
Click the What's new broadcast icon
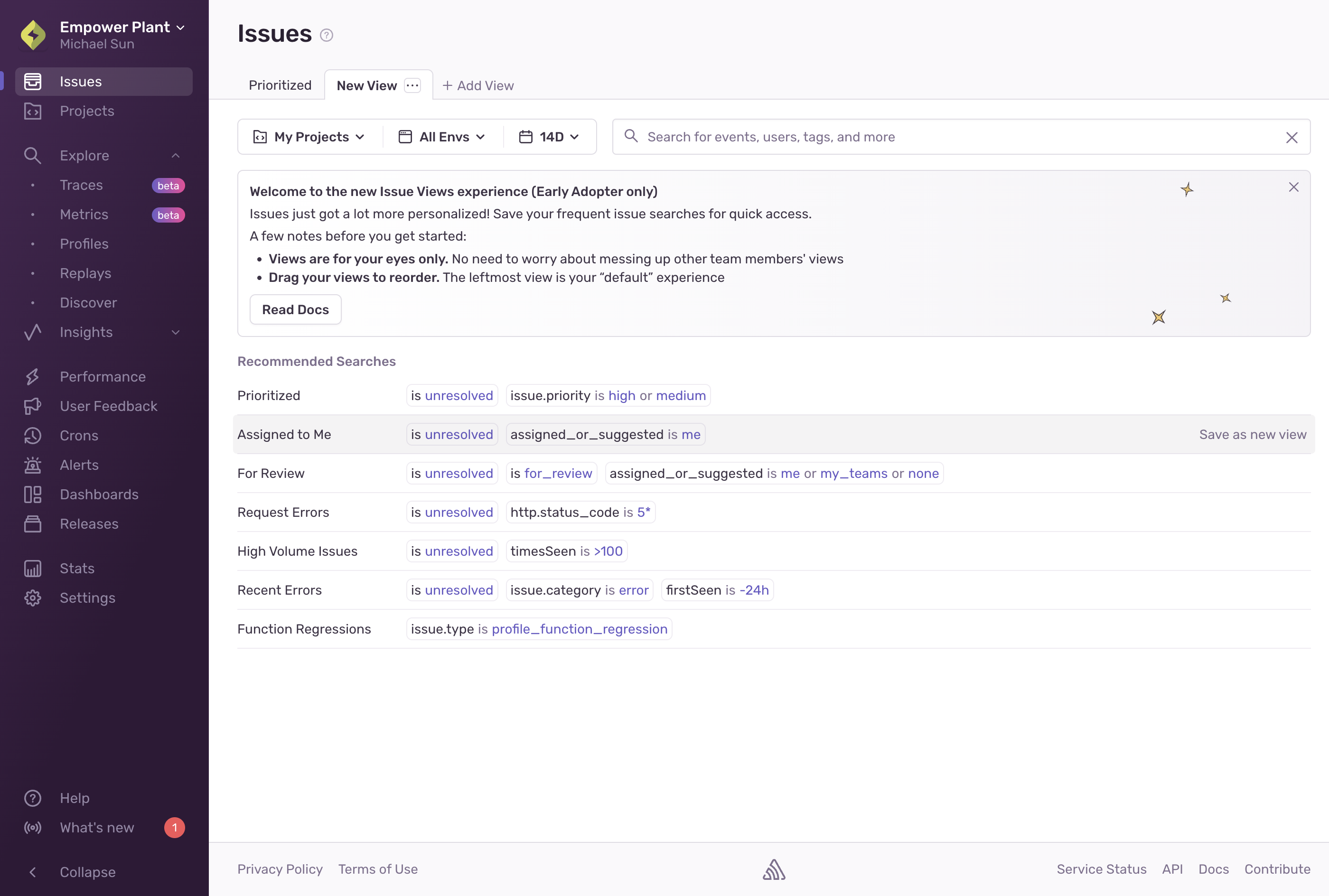(x=33, y=828)
